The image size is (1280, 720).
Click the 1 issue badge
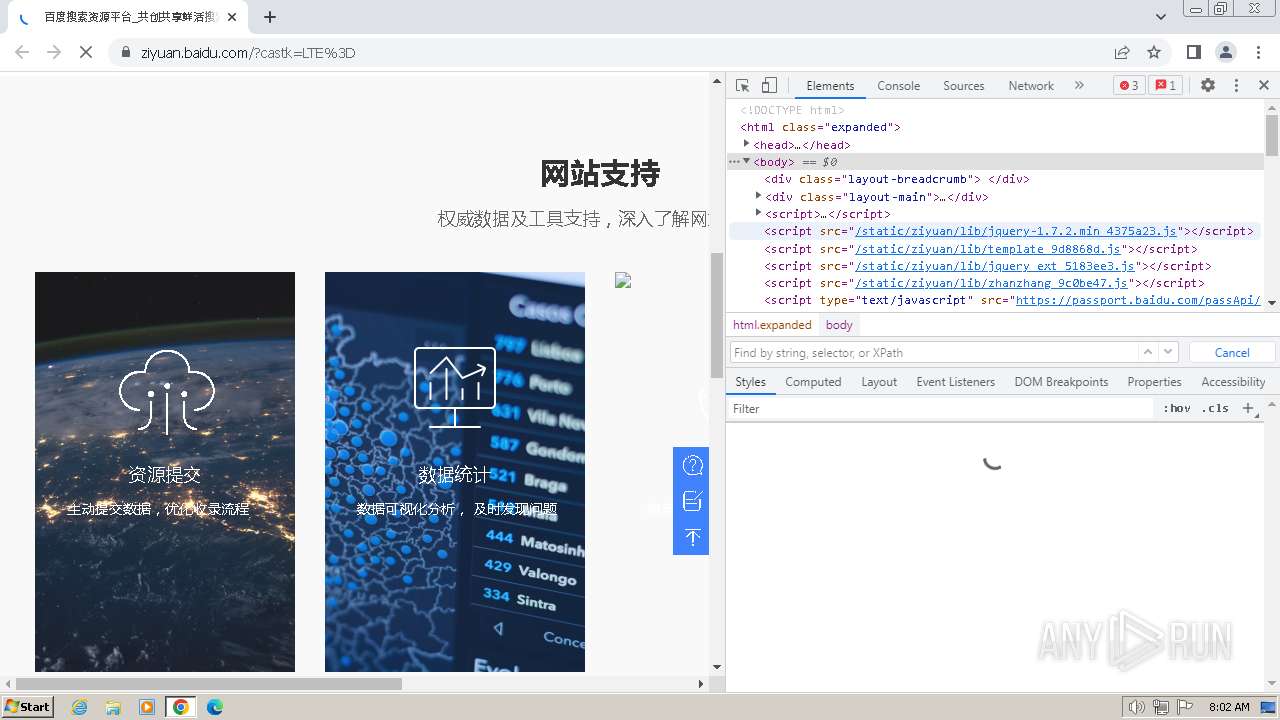click(1165, 86)
